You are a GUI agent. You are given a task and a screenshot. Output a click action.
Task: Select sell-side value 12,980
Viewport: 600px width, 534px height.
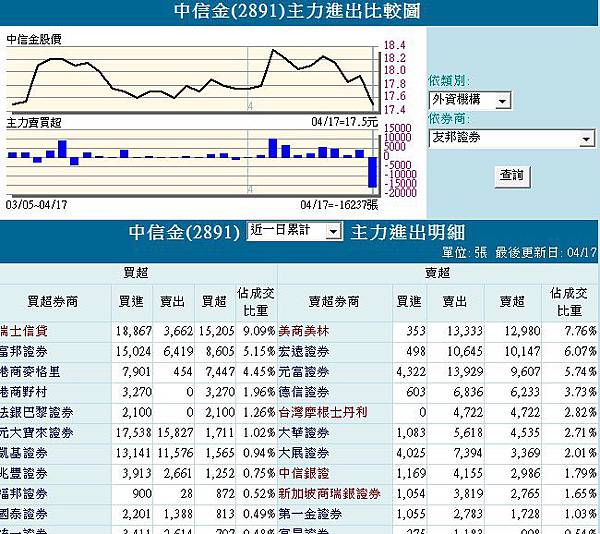(x=522, y=331)
